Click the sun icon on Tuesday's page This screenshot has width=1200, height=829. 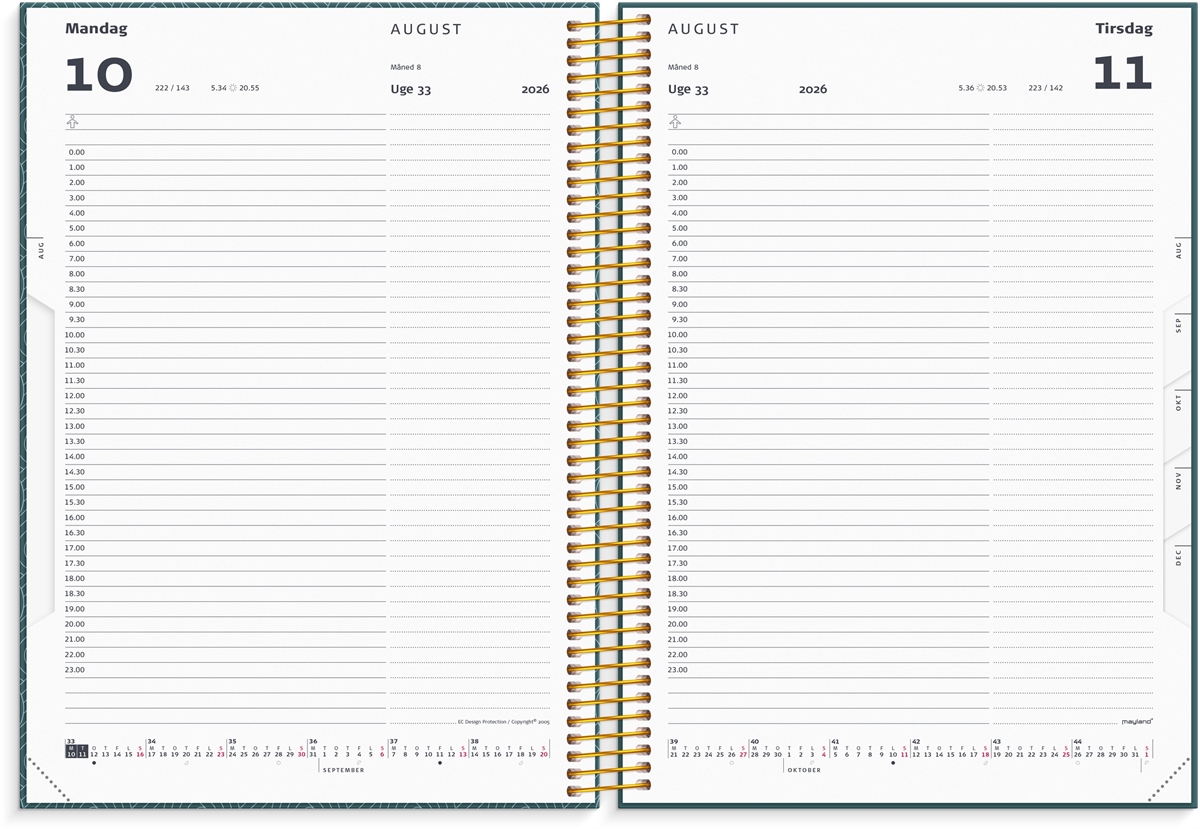980,88
